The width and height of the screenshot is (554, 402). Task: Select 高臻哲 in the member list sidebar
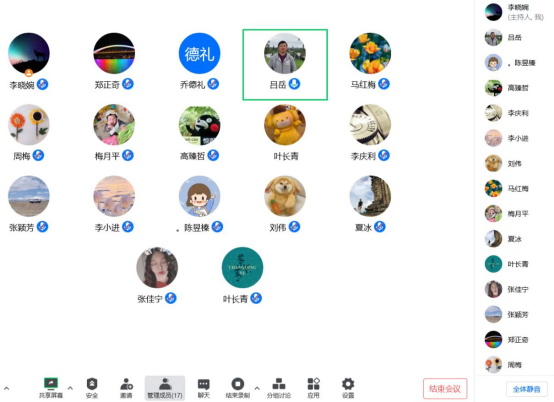[x=514, y=88]
